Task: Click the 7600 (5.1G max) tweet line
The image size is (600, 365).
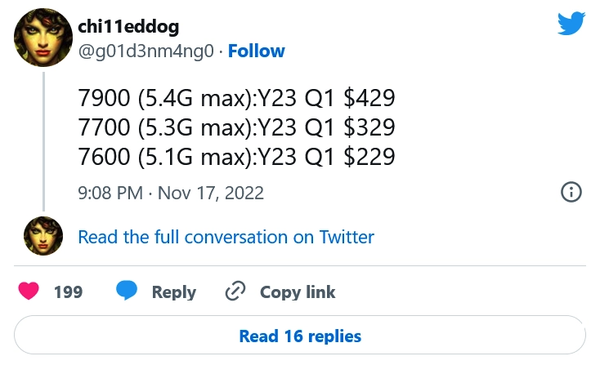Action: (236, 157)
